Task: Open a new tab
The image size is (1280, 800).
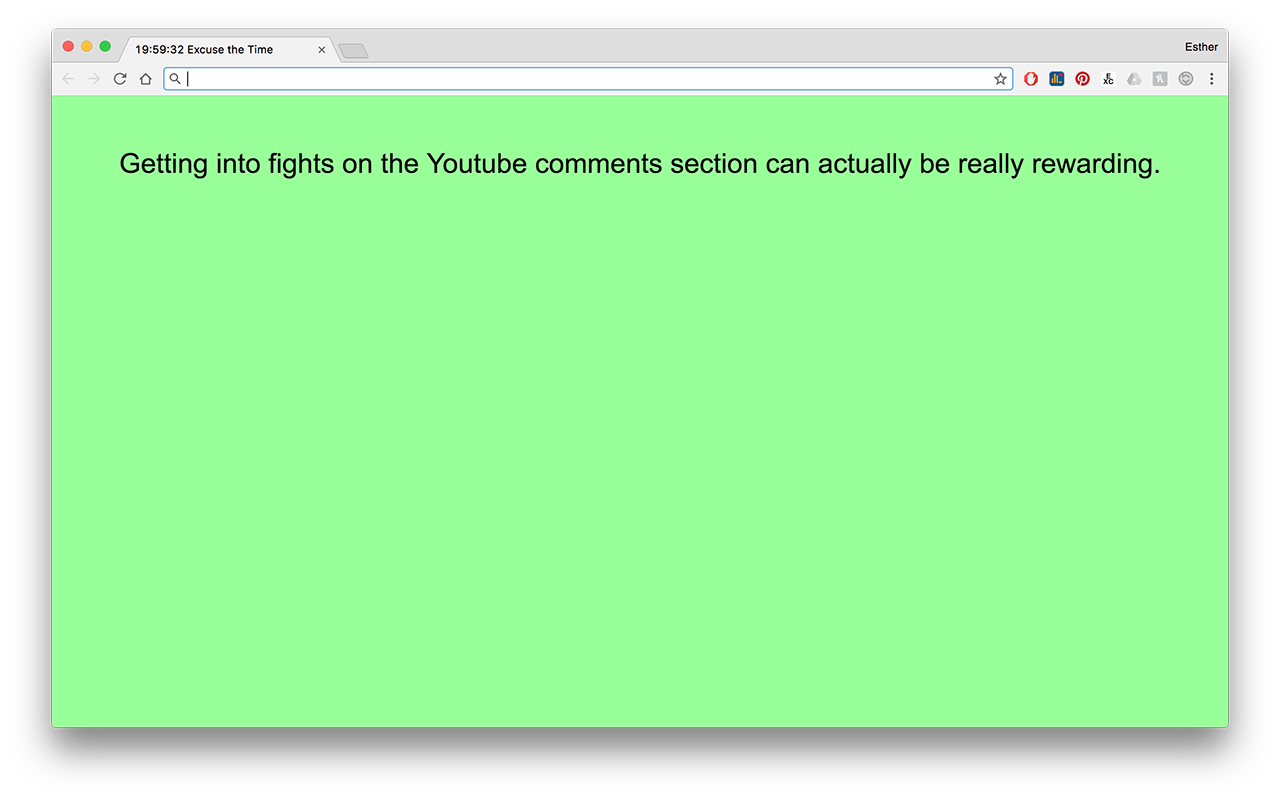Action: (353, 50)
